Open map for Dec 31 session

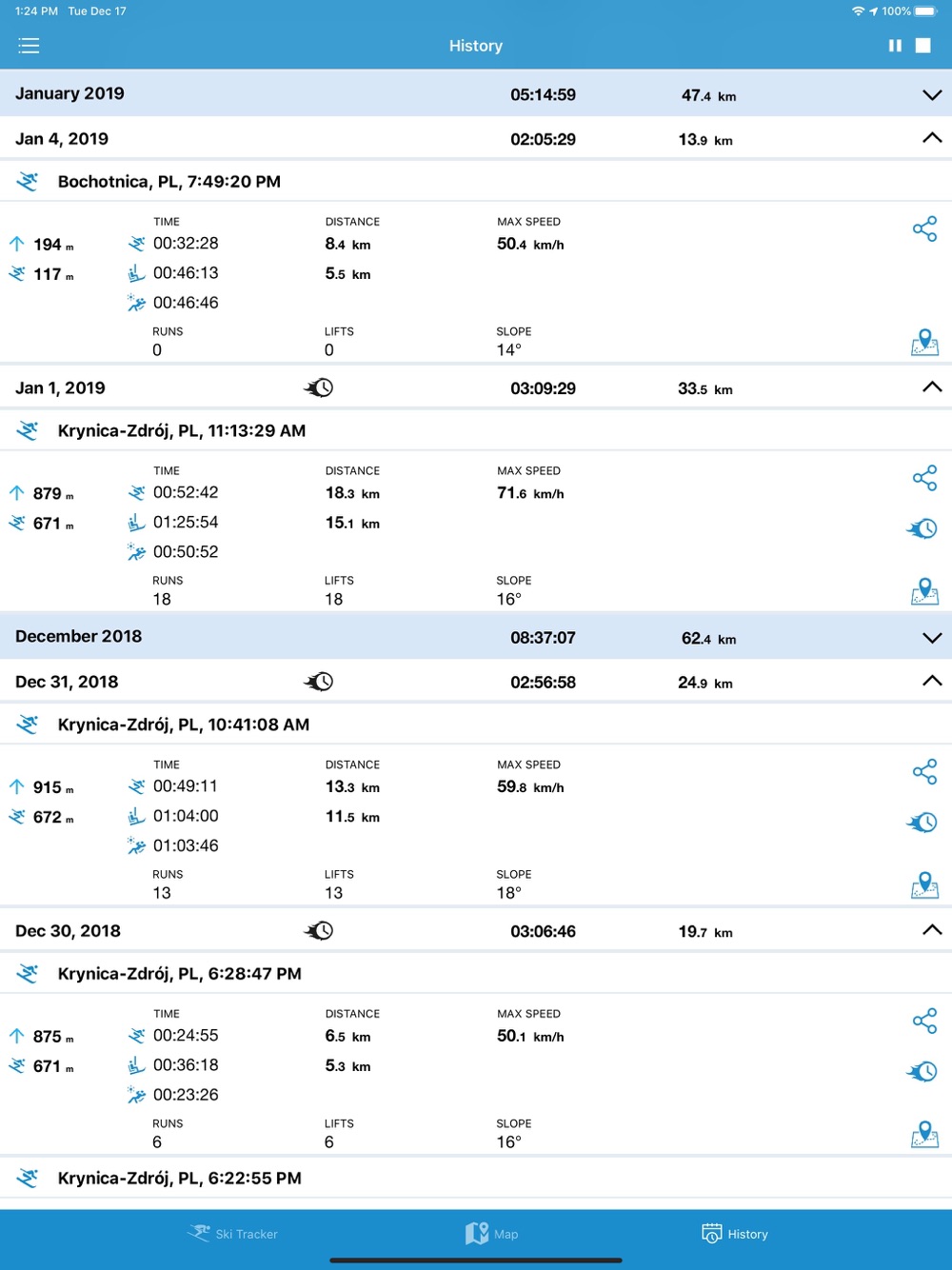tap(924, 885)
